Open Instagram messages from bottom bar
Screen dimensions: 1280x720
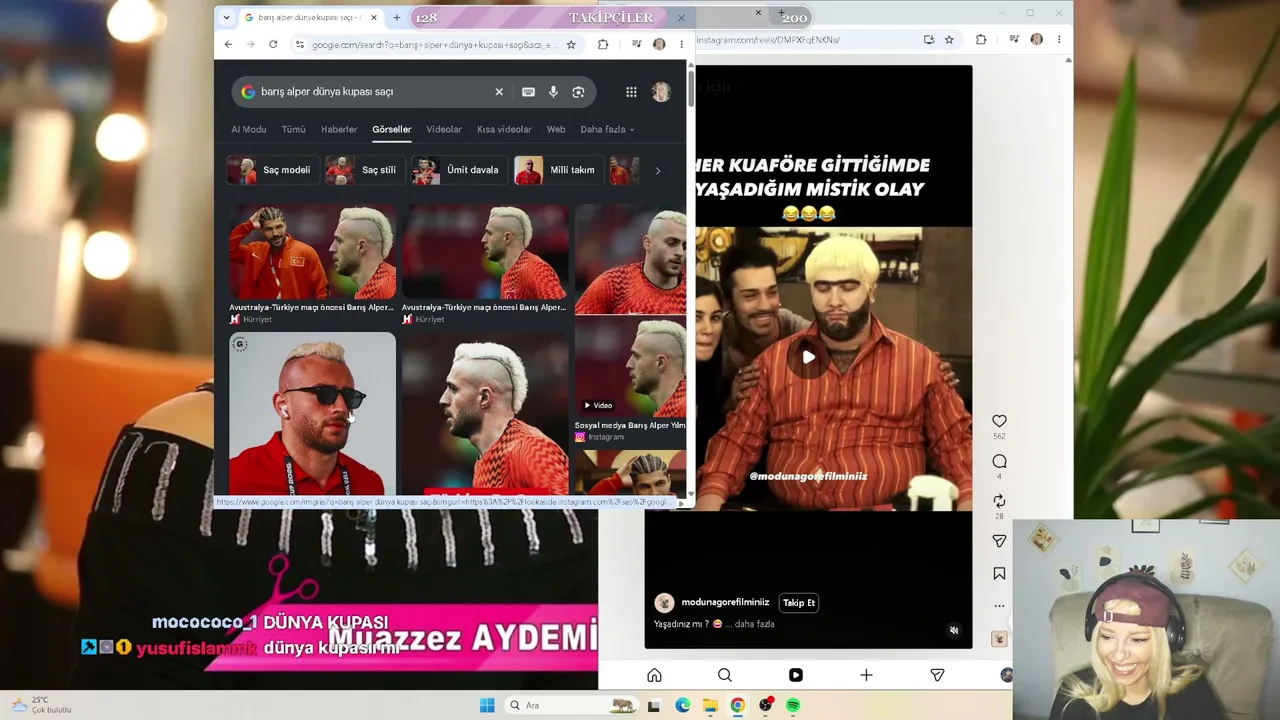937,675
